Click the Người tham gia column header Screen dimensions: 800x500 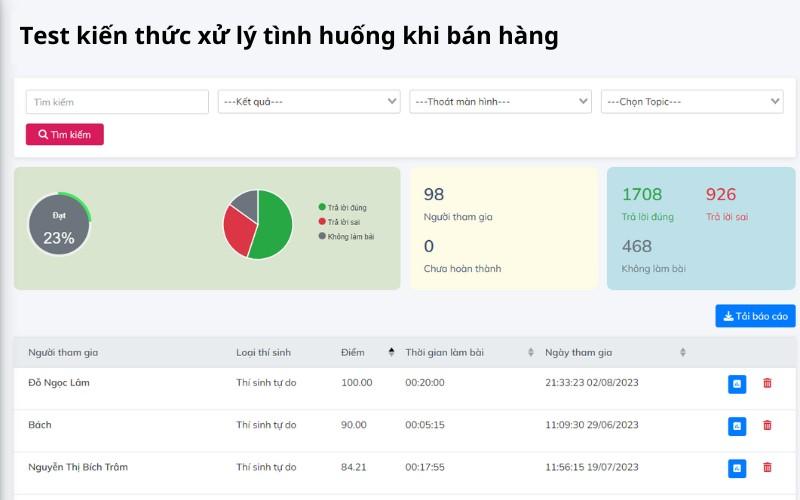[x=63, y=353]
